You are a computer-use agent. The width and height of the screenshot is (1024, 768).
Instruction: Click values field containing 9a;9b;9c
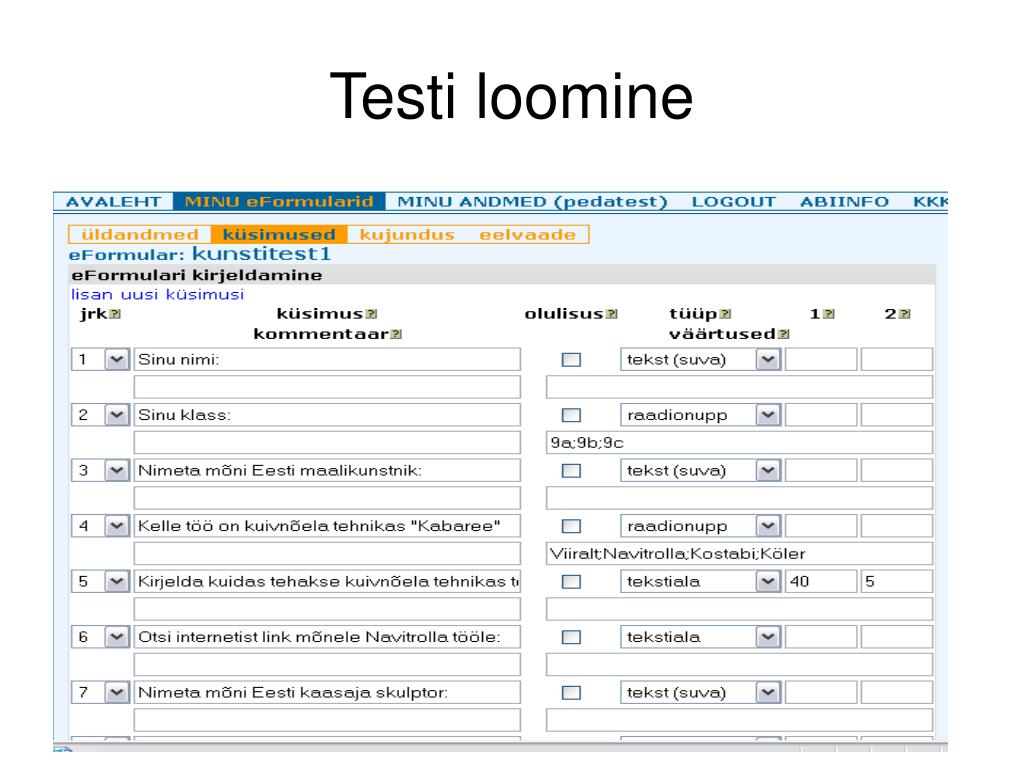click(x=739, y=443)
